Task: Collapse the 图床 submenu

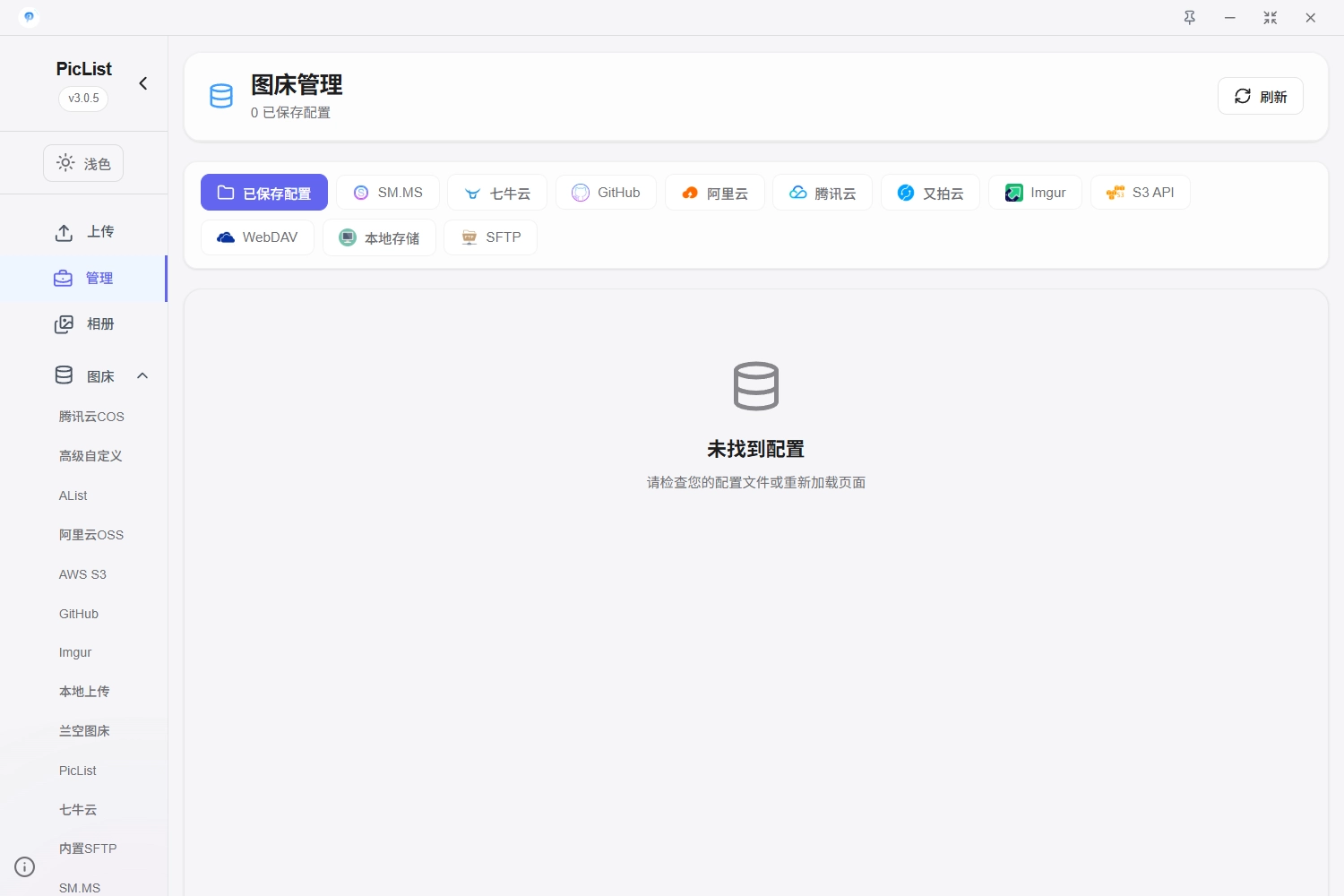Action: pos(142,375)
